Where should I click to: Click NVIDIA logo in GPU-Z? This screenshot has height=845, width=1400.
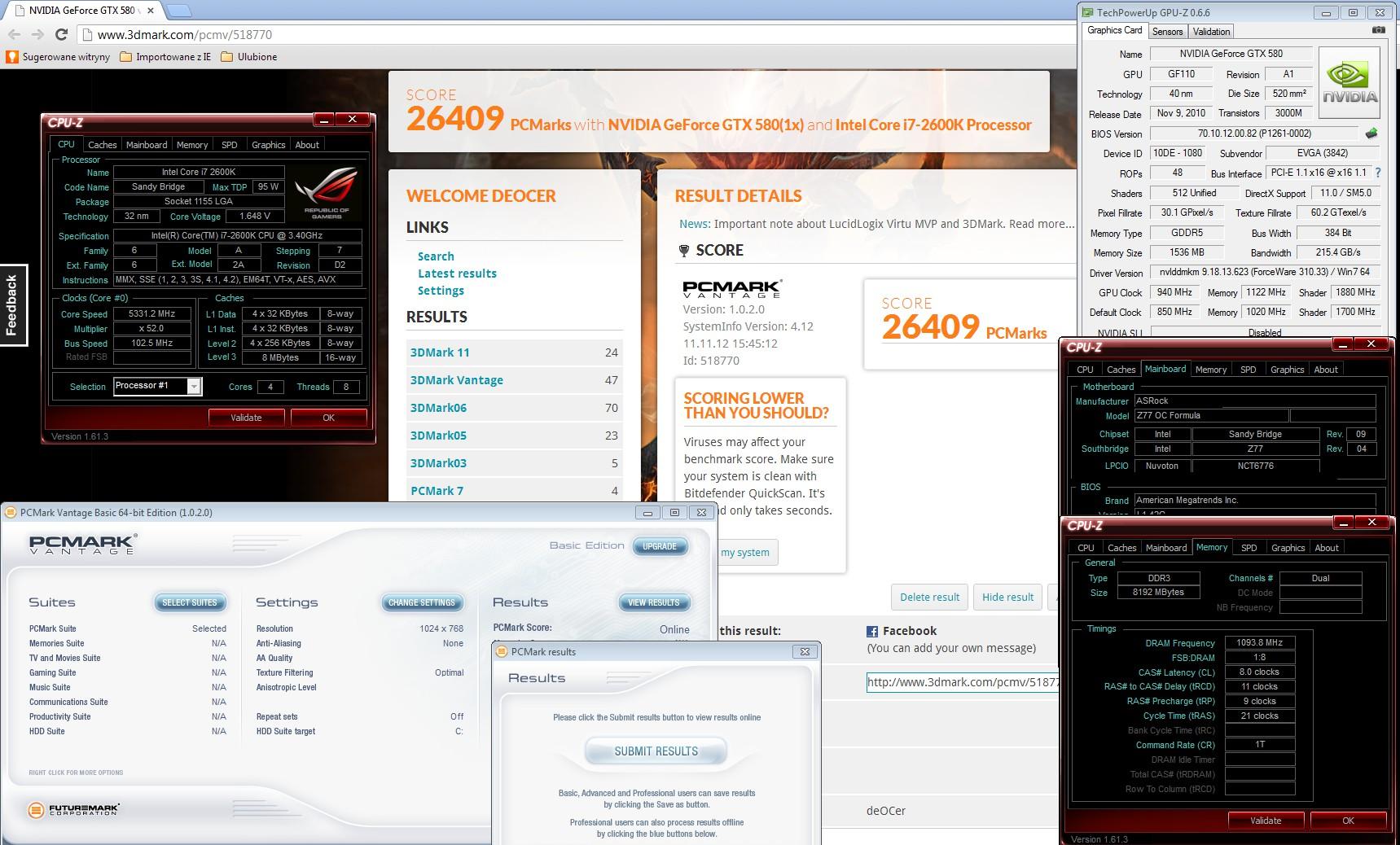(x=1350, y=83)
